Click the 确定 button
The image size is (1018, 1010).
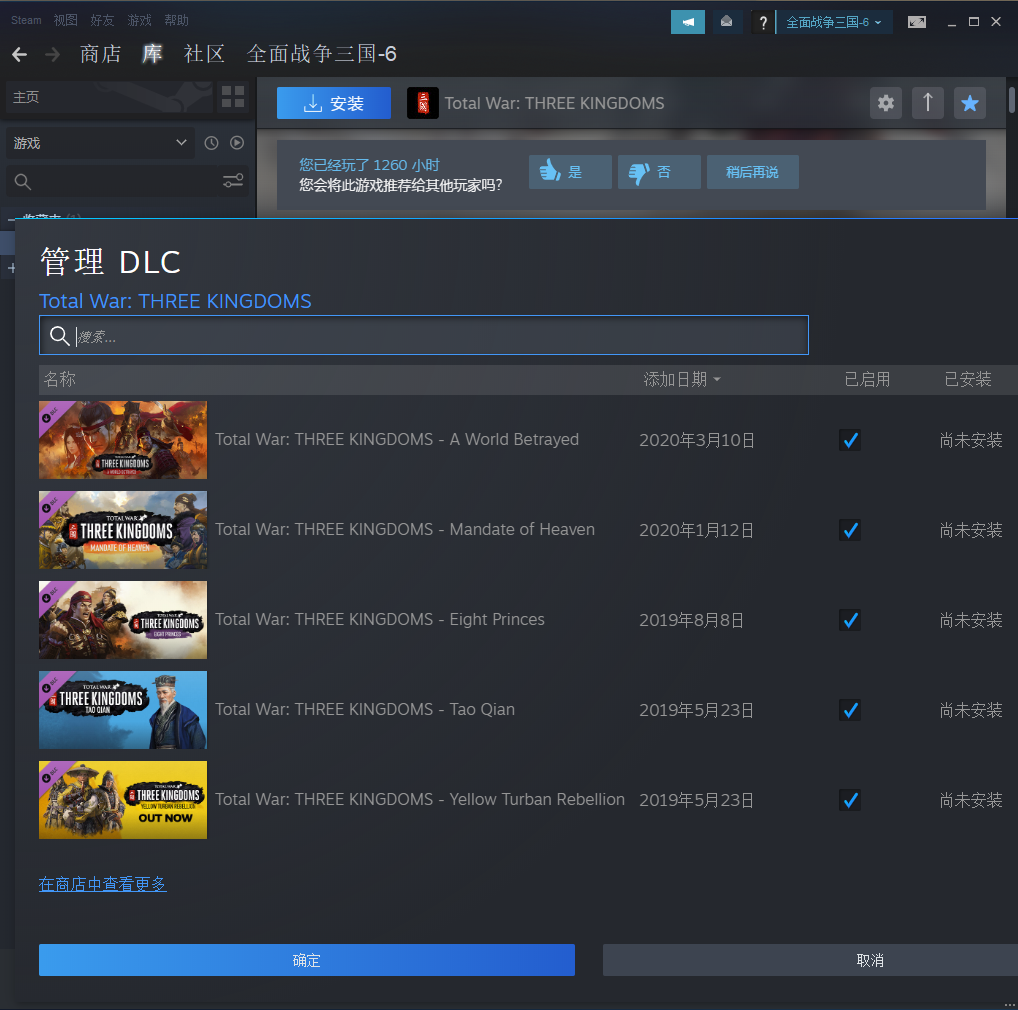pos(307,960)
